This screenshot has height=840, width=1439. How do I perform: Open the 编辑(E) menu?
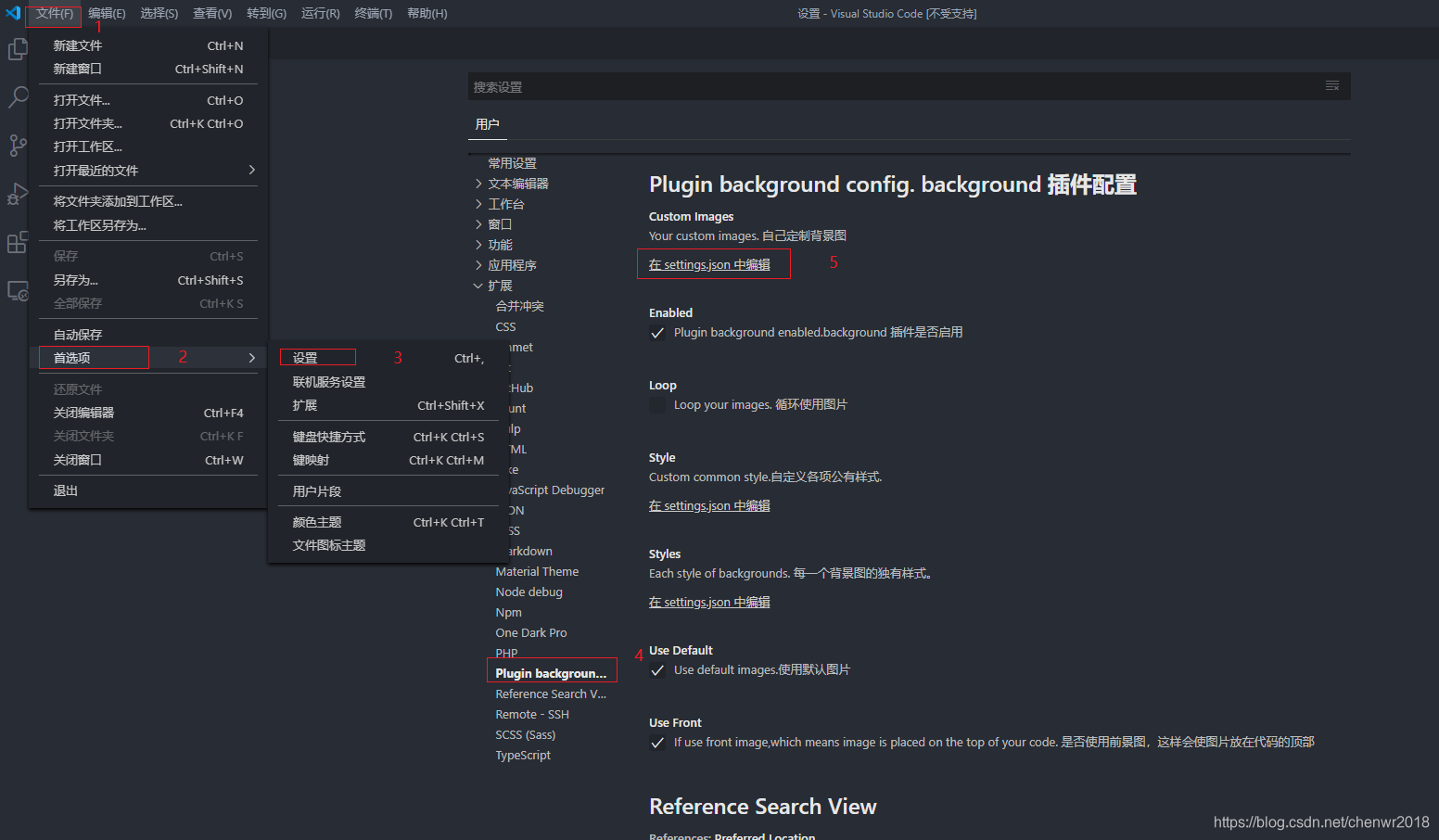(x=107, y=13)
